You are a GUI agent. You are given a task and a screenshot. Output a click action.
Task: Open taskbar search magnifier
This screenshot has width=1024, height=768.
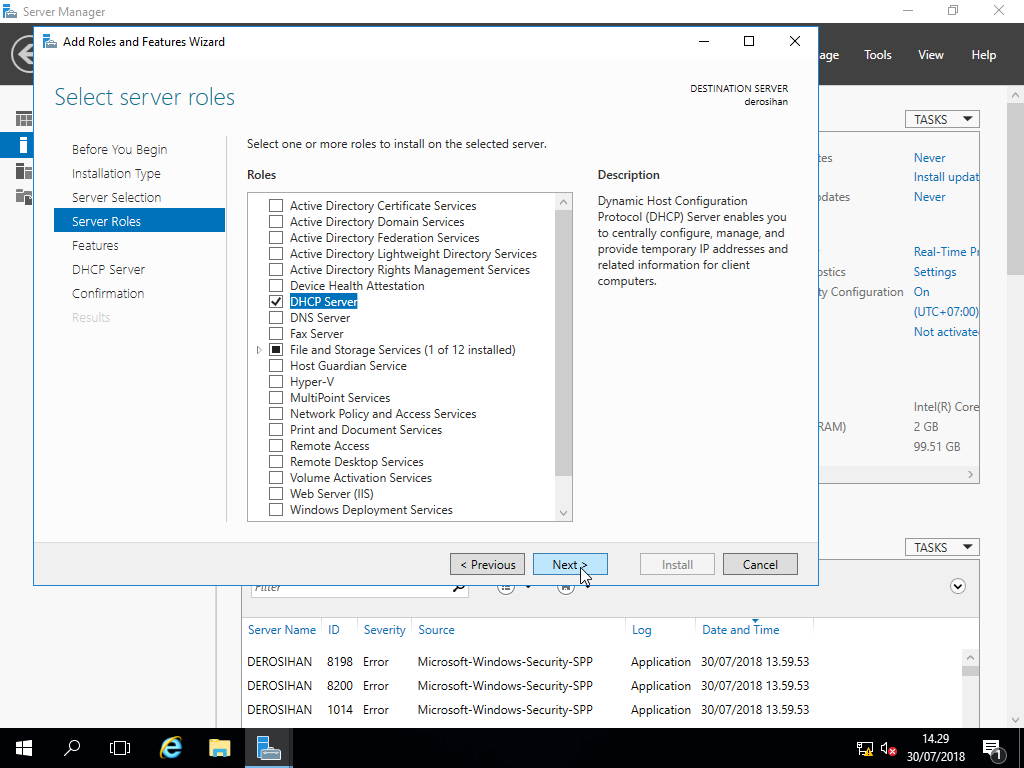tap(72, 748)
